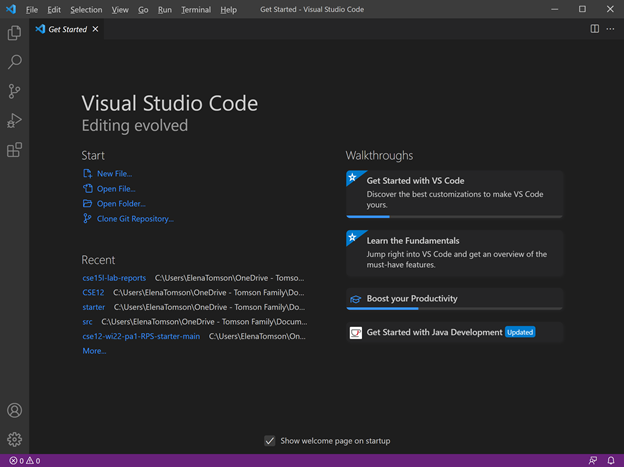Viewport: 624px width, 467px height.
Task: Close the Get Started tab
Action: (x=95, y=29)
